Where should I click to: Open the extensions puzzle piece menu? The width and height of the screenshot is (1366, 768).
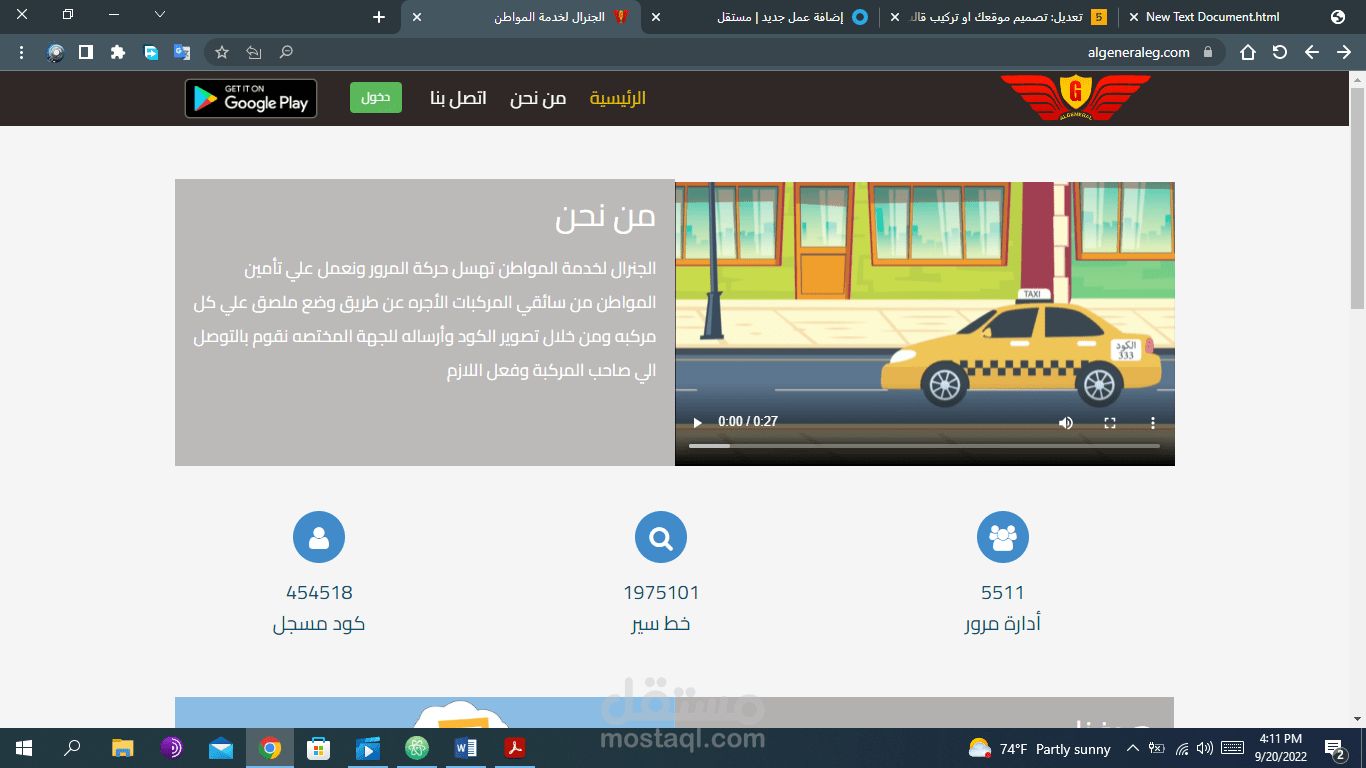click(x=118, y=52)
